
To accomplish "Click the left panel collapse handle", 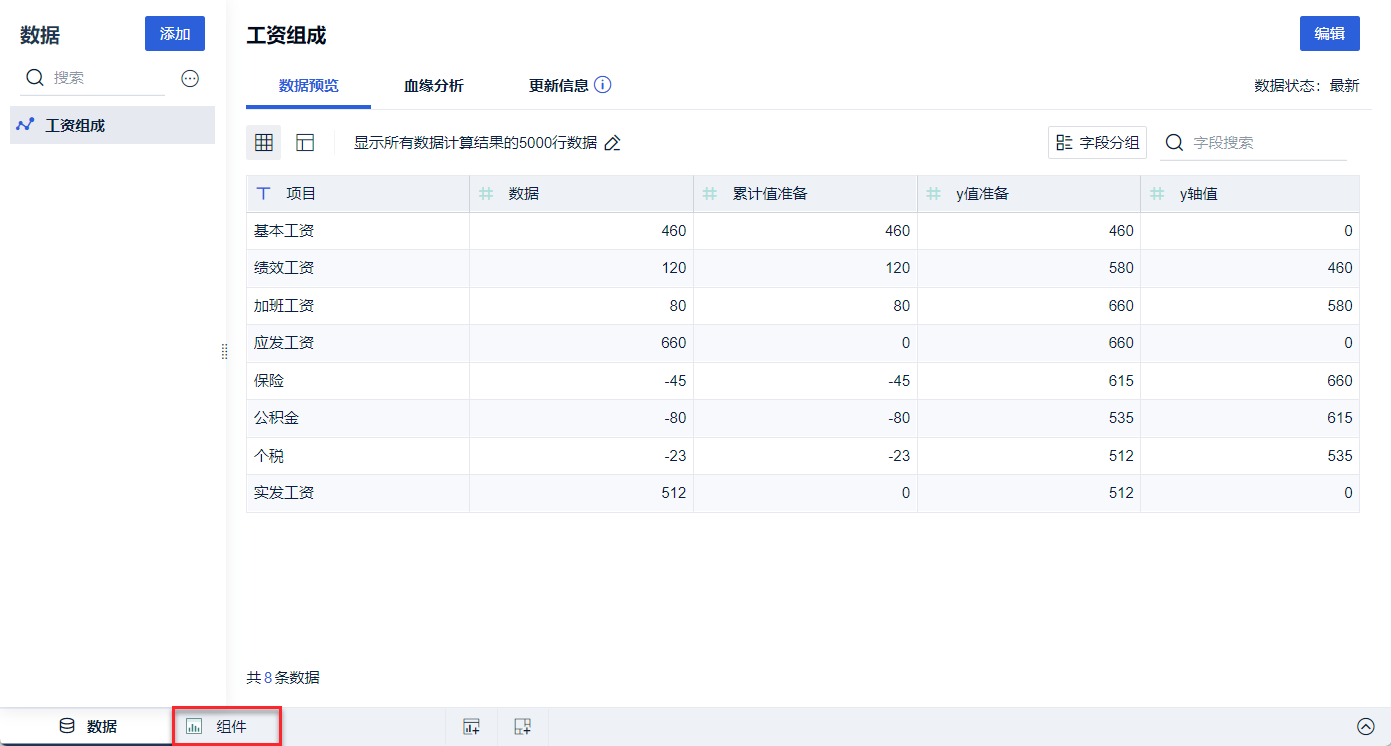I will 225,351.
